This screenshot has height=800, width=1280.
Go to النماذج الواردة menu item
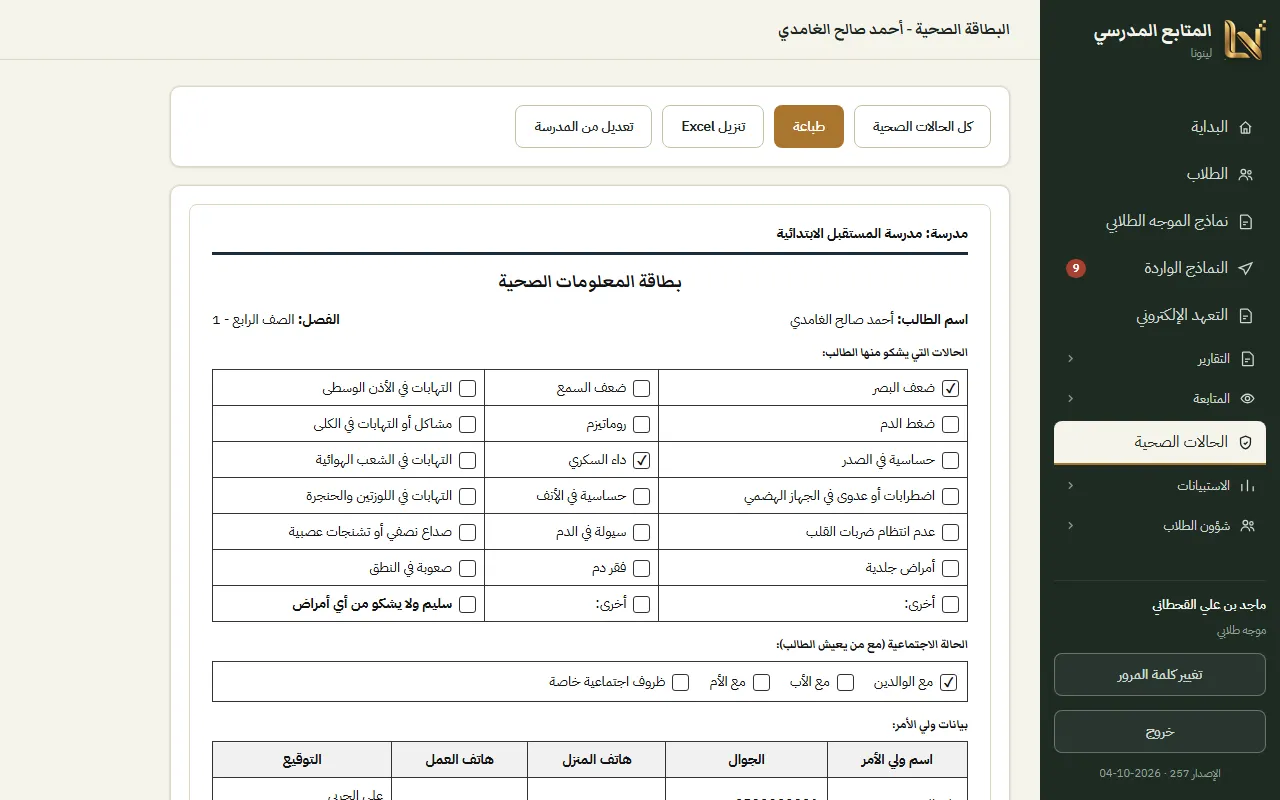pos(1160,268)
